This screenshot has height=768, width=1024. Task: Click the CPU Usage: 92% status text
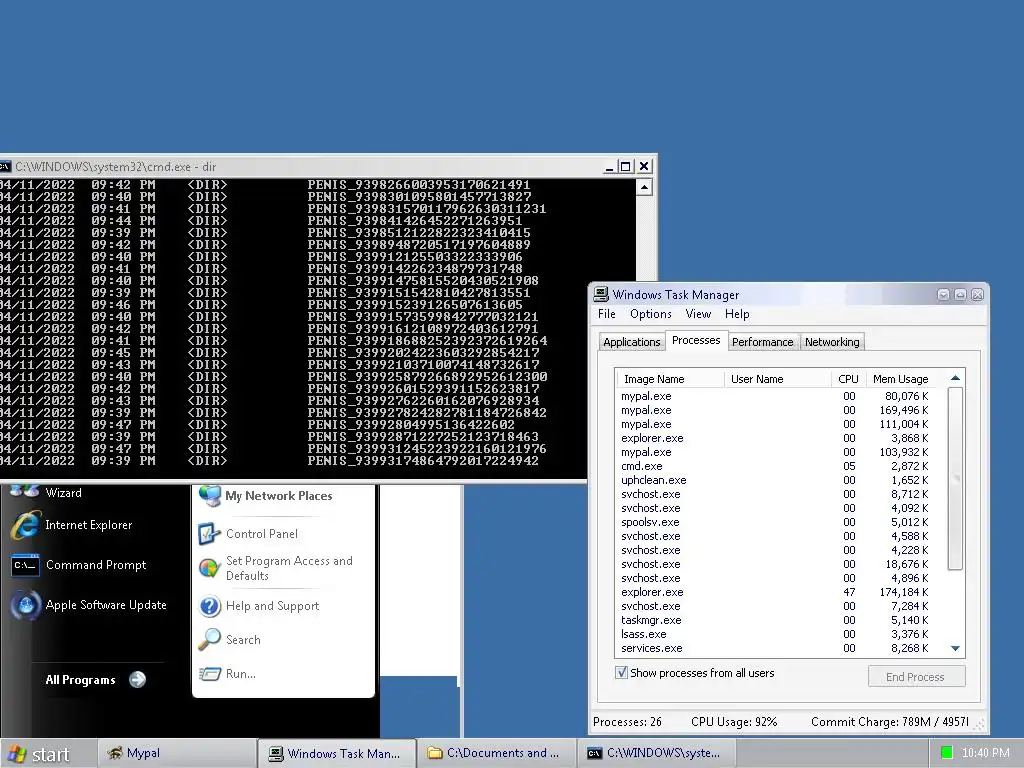point(734,722)
